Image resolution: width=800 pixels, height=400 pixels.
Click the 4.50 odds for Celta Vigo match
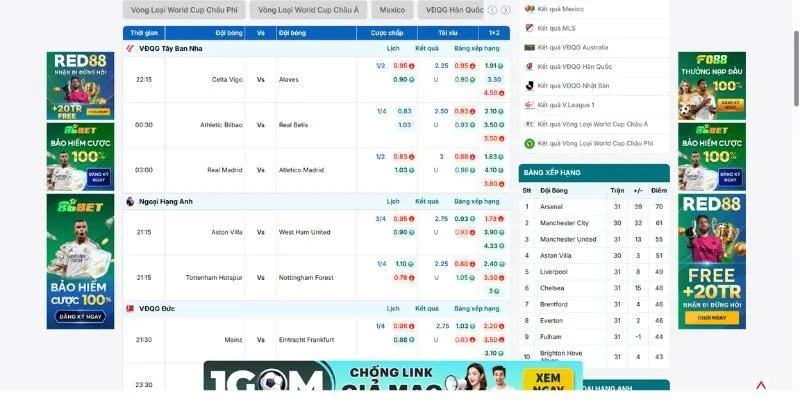pos(494,93)
